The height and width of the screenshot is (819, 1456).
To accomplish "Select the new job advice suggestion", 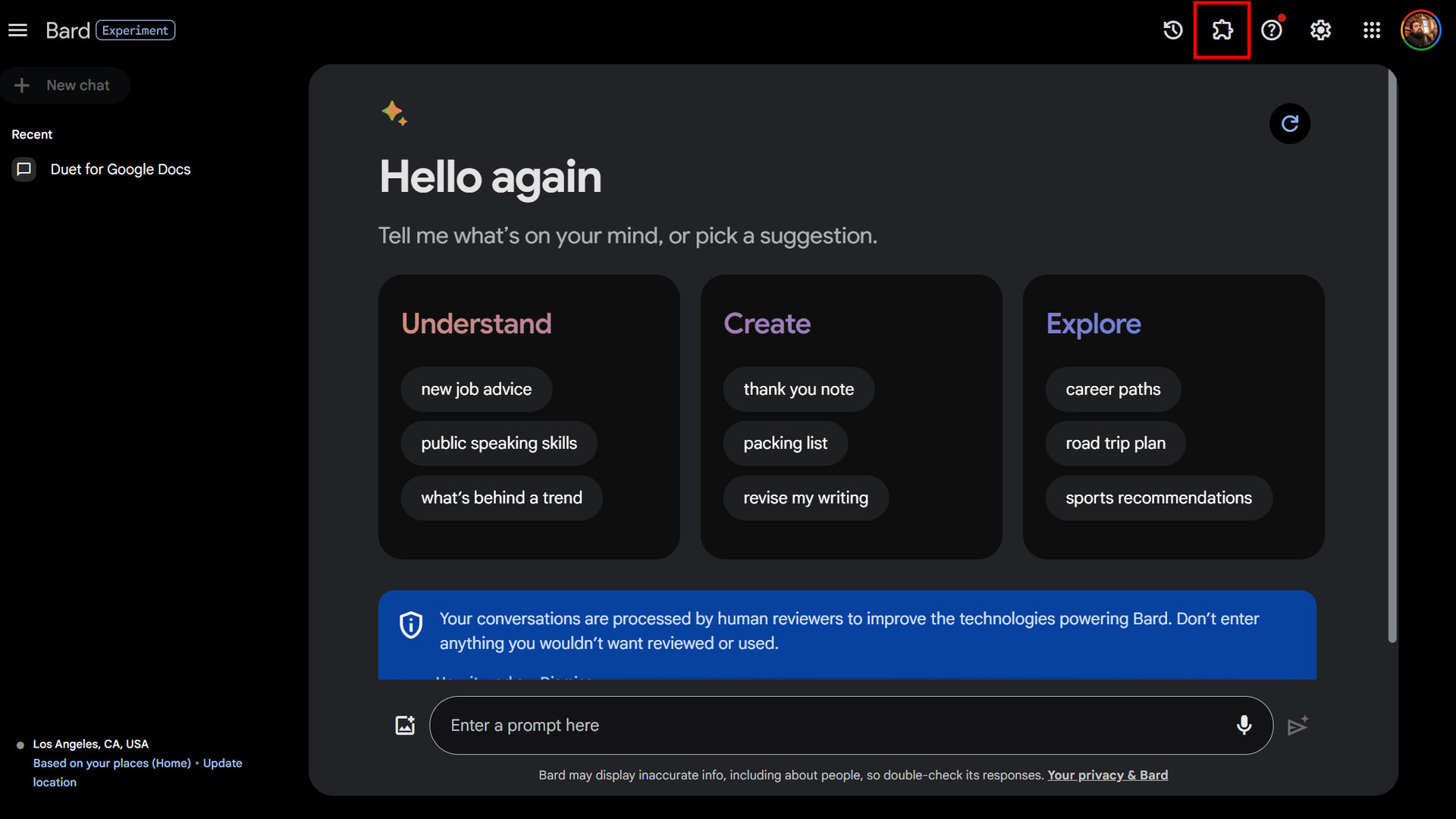I will point(476,390).
